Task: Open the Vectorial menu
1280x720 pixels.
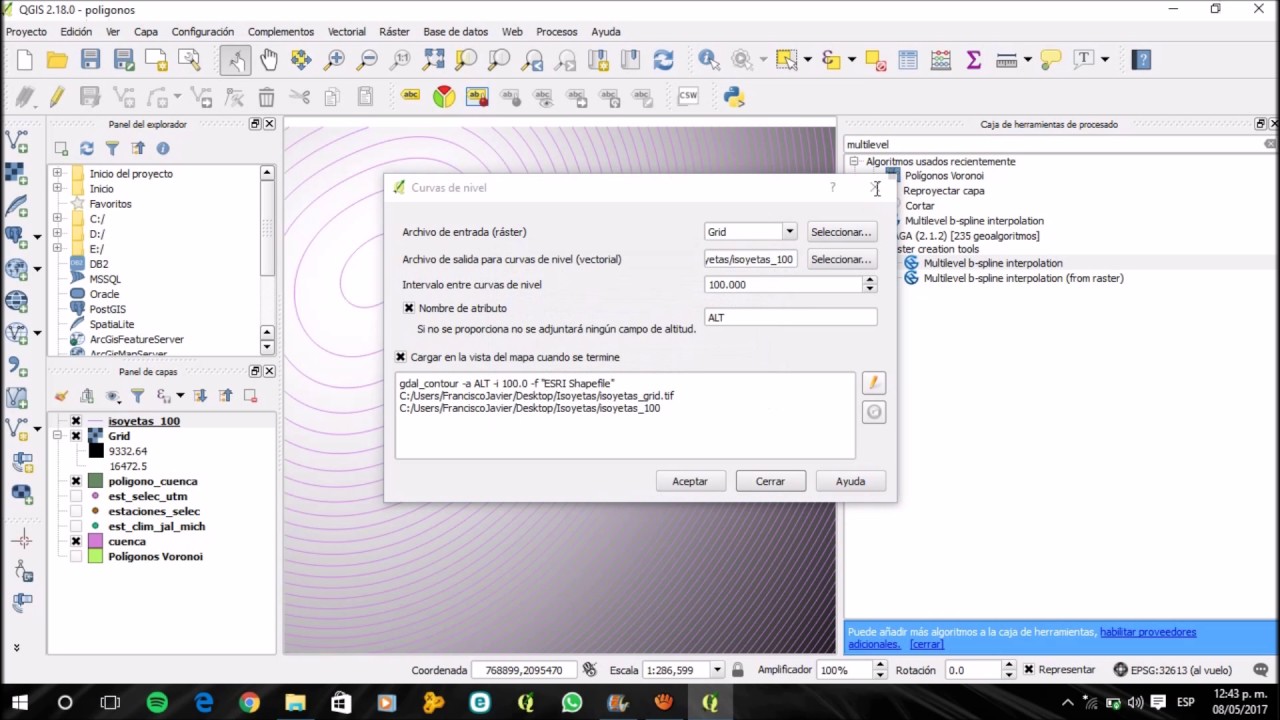Action: pyautogui.click(x=347, y=32)
